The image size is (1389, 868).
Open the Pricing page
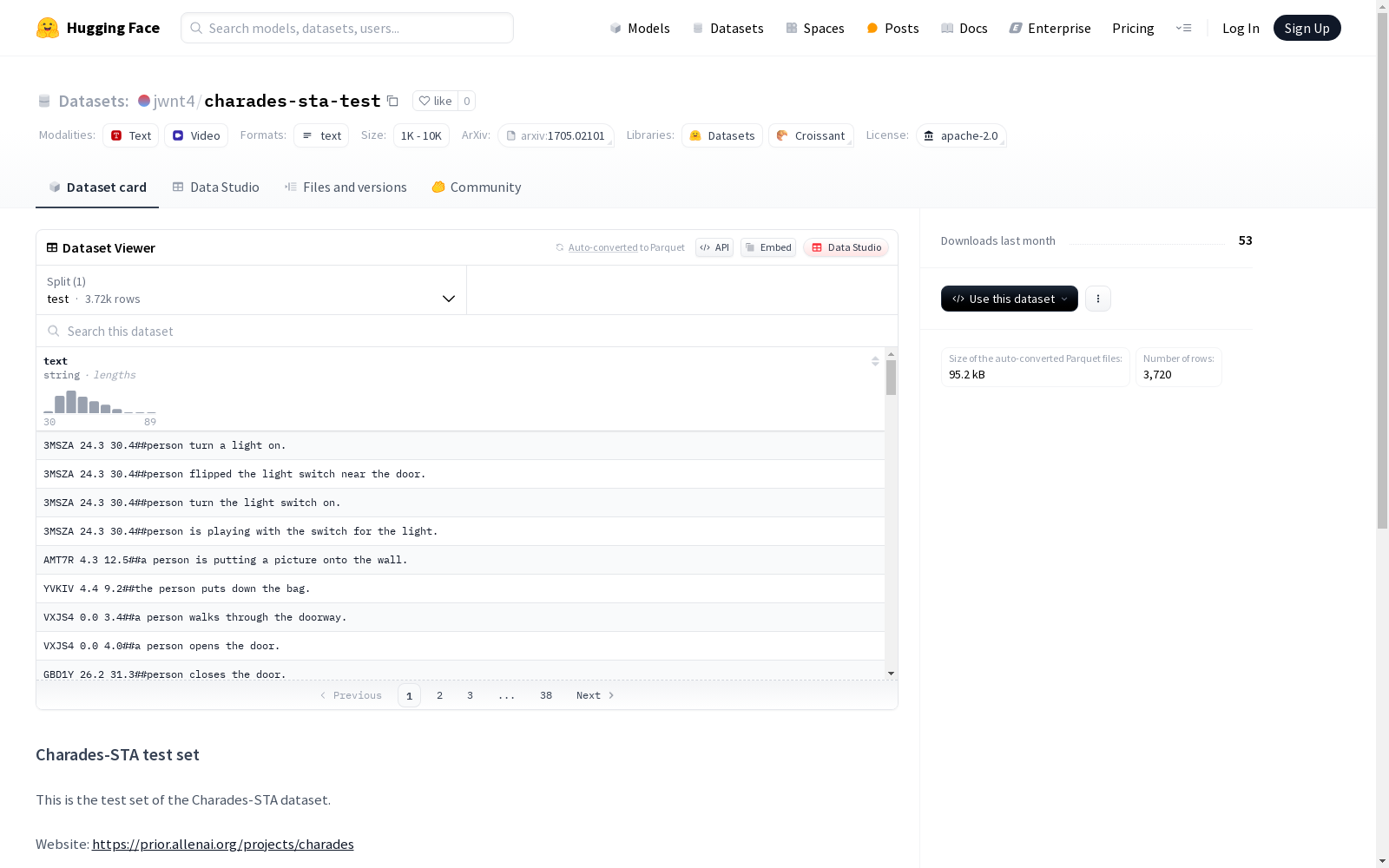coord(1133,28)
